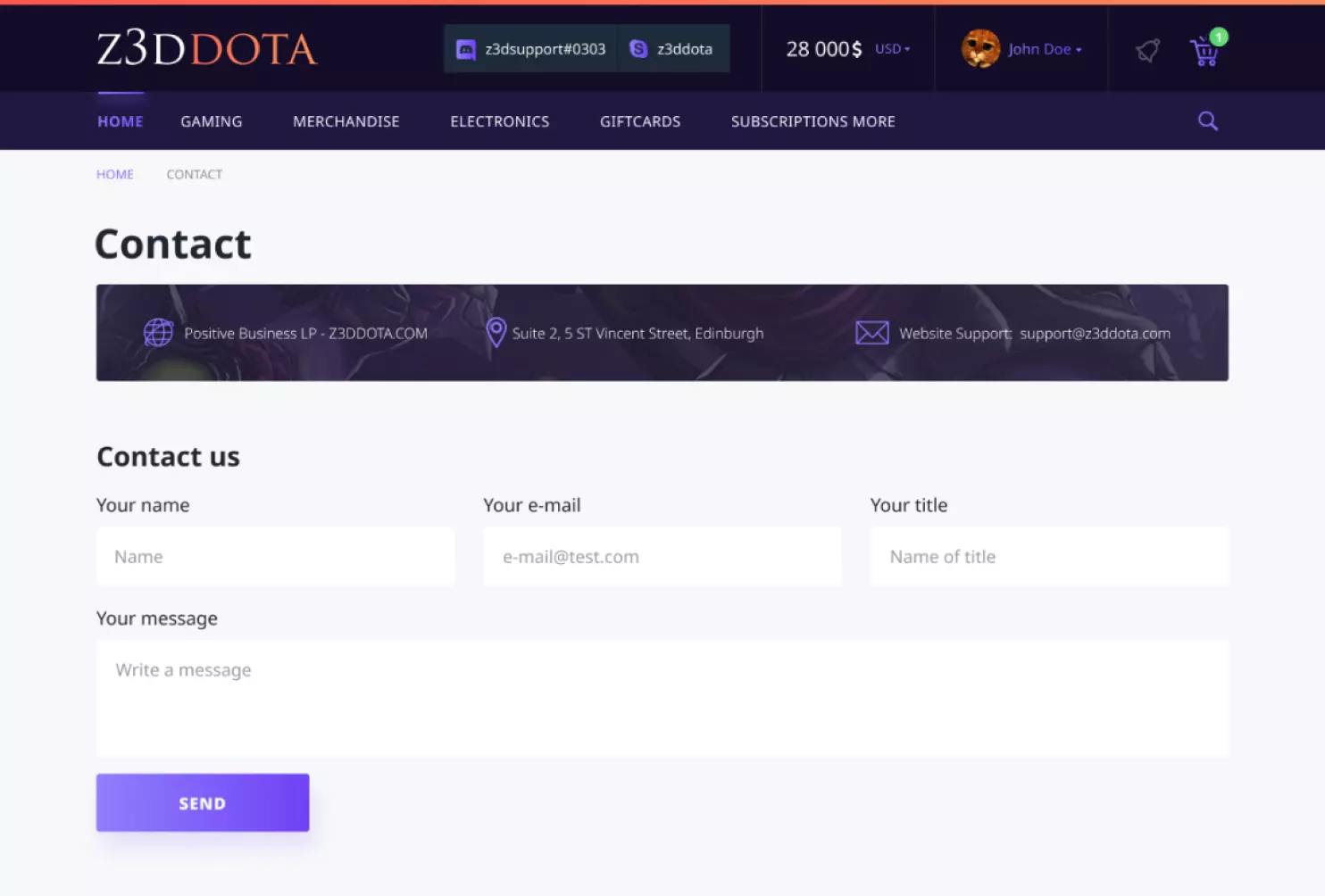Click the Home breadcrumb link

point(115,174)
